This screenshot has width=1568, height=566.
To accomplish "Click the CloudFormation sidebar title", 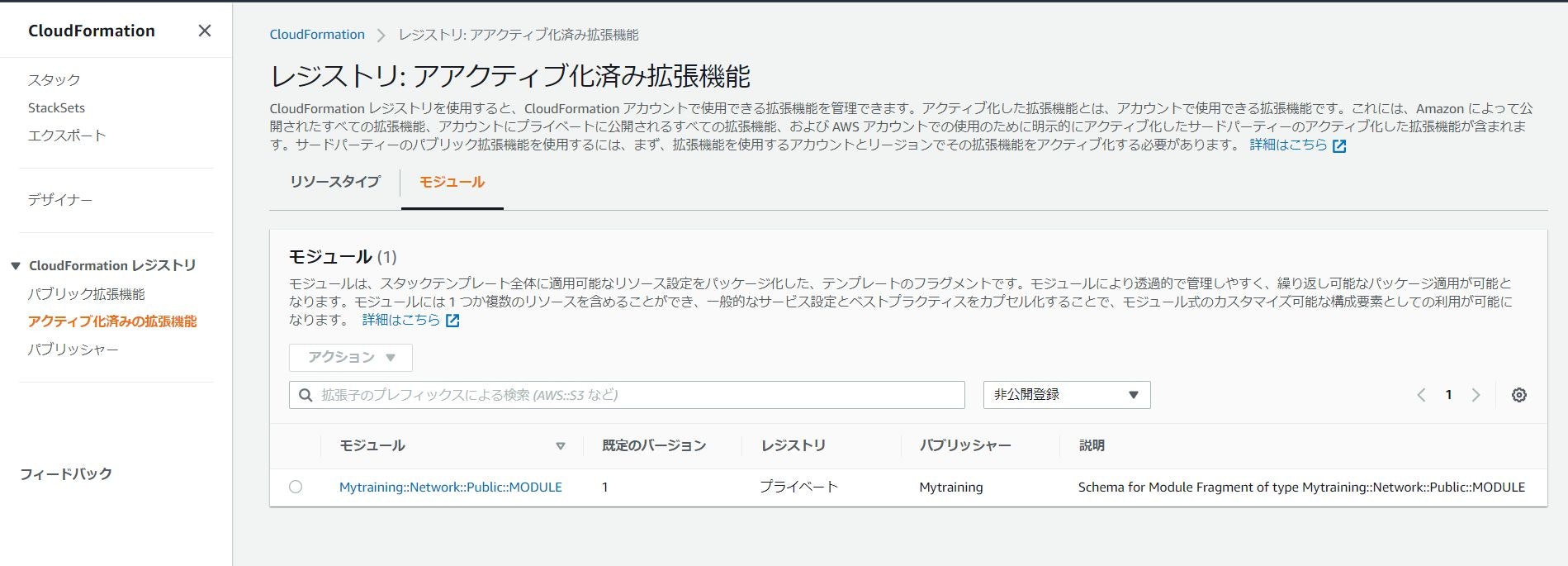I will pyautogui.click(x=92, y=31).
